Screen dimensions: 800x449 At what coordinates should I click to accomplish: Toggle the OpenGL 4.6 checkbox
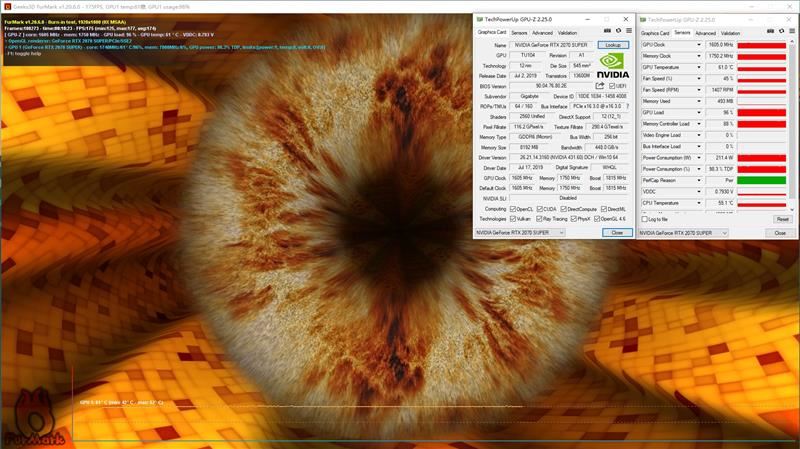(596, 218)
